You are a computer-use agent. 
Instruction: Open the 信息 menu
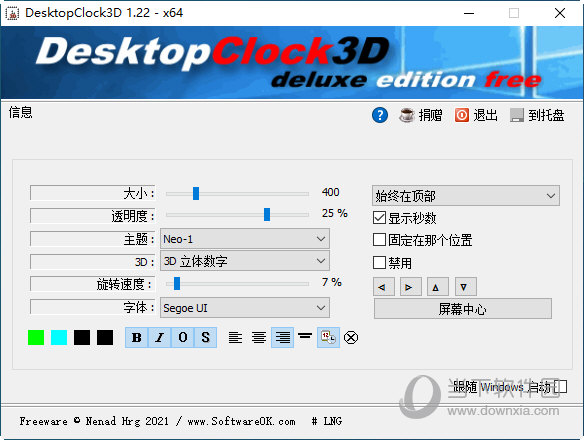20,112
